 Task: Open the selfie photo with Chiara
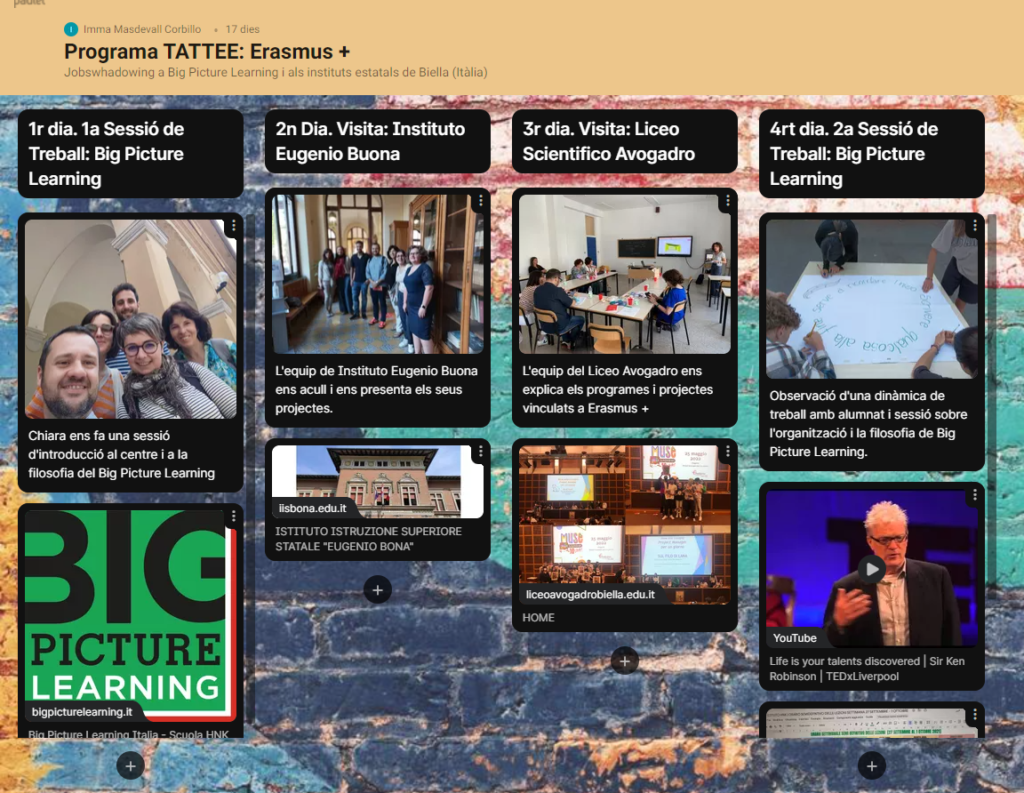coord(131,318)
